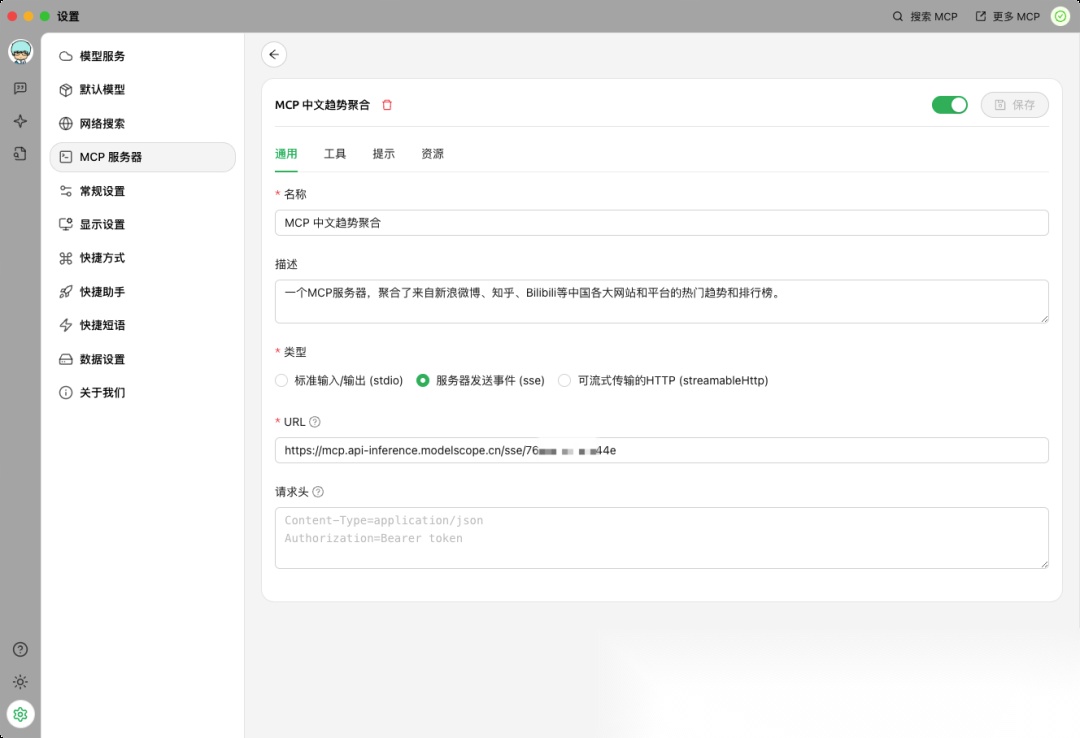
Task: Open 默认模型 settings menu item
Action: pos(143,90)
